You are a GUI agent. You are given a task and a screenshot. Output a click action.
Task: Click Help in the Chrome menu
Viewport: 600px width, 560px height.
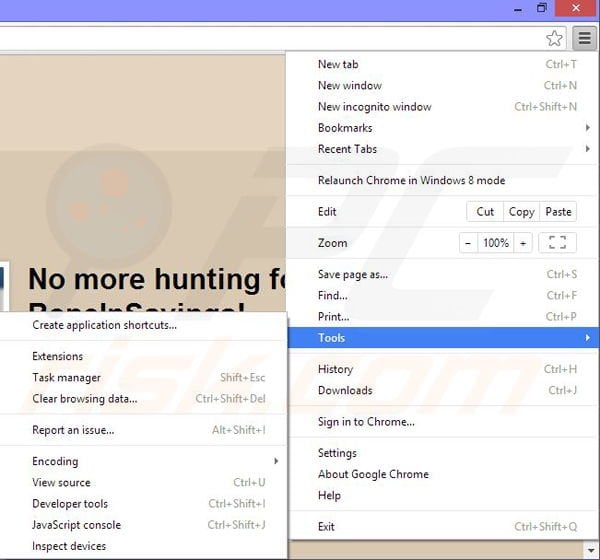click(442, 495)
